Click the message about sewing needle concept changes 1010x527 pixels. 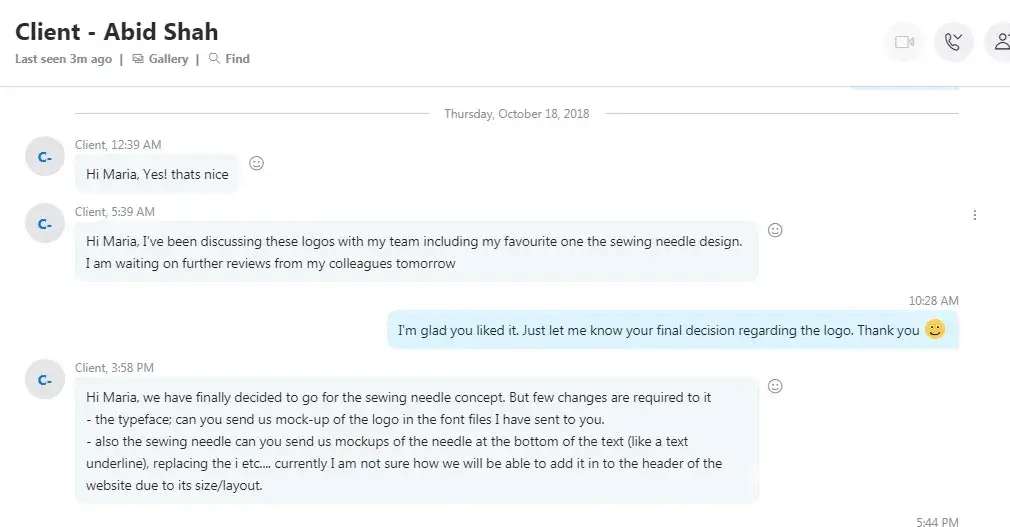[415, 440]
